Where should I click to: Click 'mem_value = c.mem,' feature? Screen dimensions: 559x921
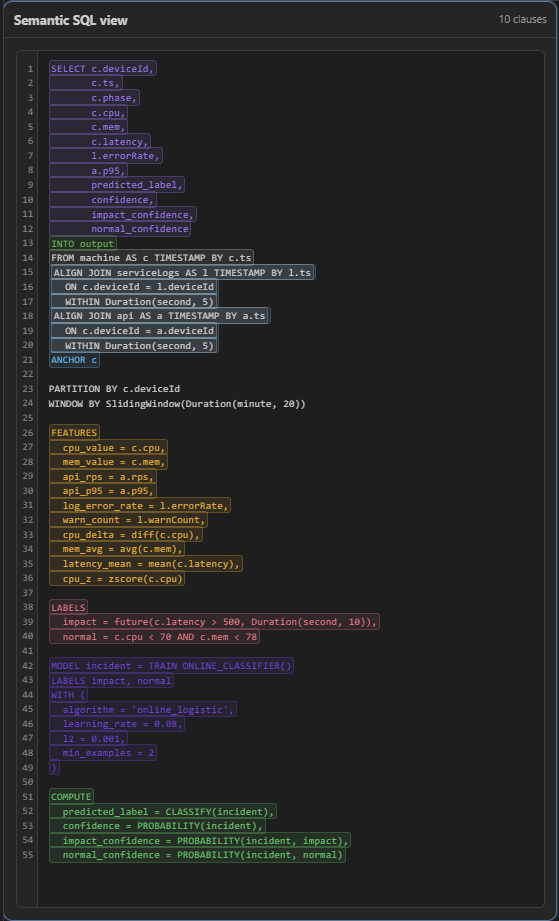[109, 462]
